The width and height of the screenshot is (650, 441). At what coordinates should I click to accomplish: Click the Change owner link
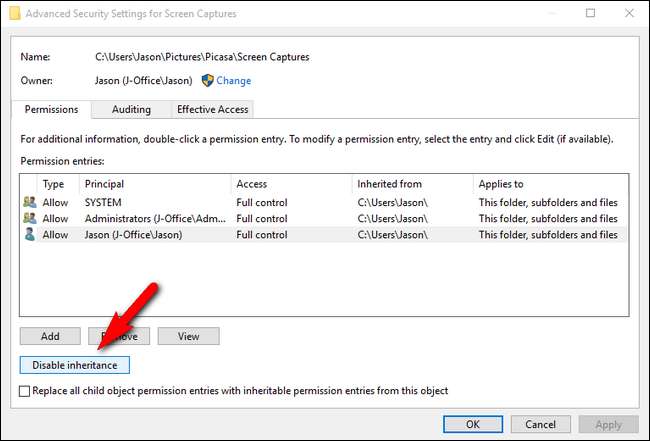tap(234, 81)
